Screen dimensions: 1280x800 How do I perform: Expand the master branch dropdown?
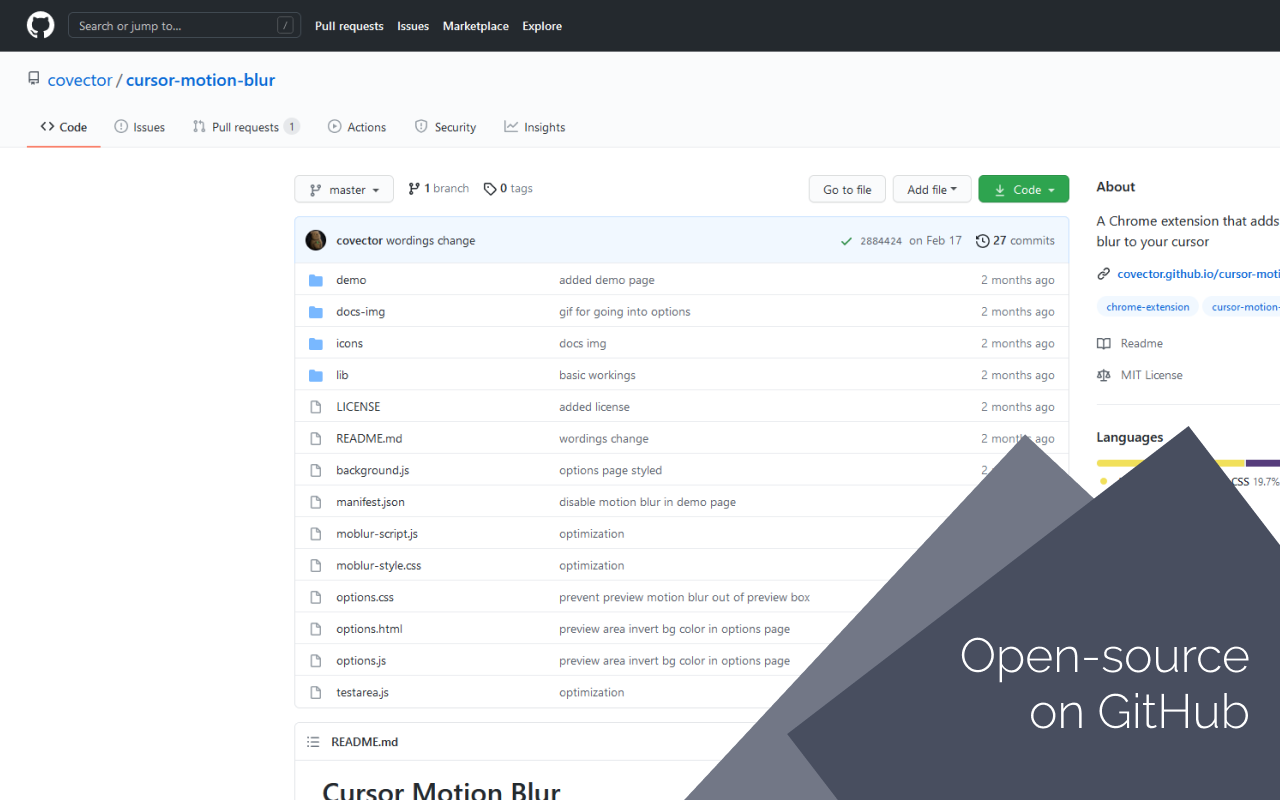click(x=344, y=189)
